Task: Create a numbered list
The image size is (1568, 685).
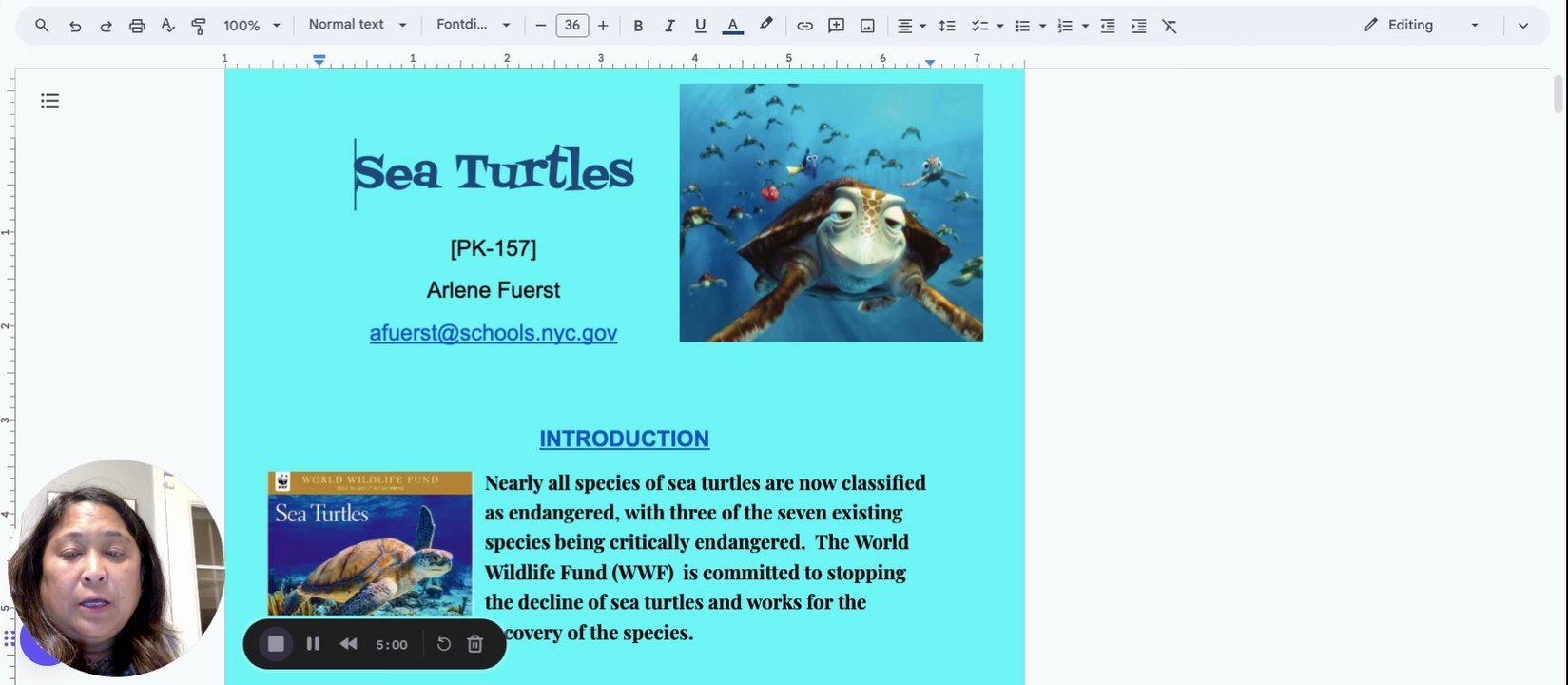Action: 1065,26
